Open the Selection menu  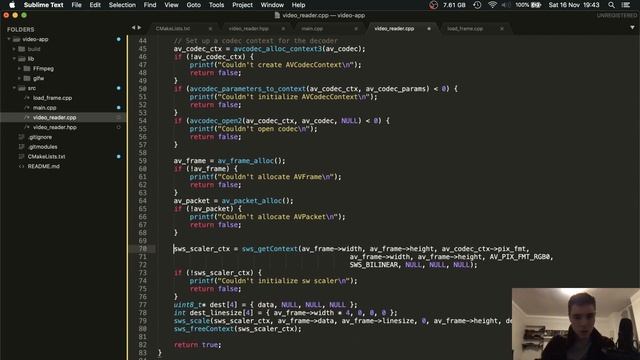tap(122, 5)
